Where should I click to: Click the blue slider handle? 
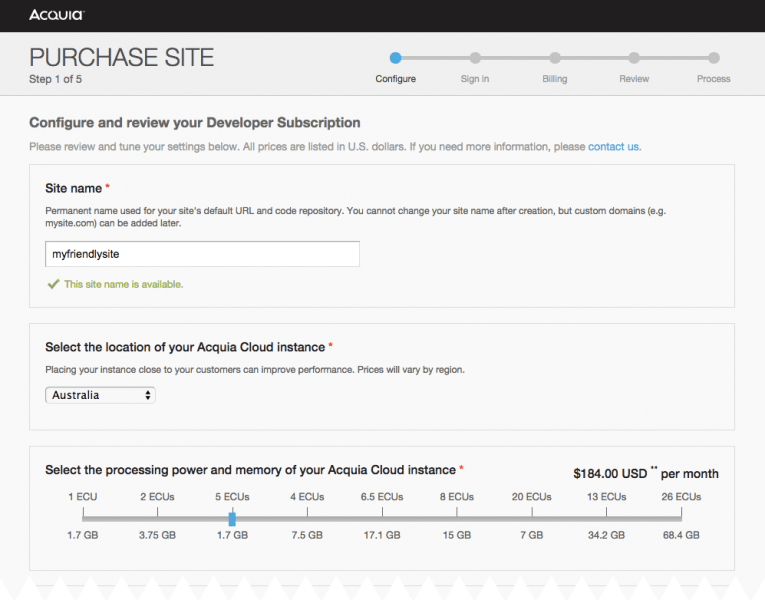(232, 518)
